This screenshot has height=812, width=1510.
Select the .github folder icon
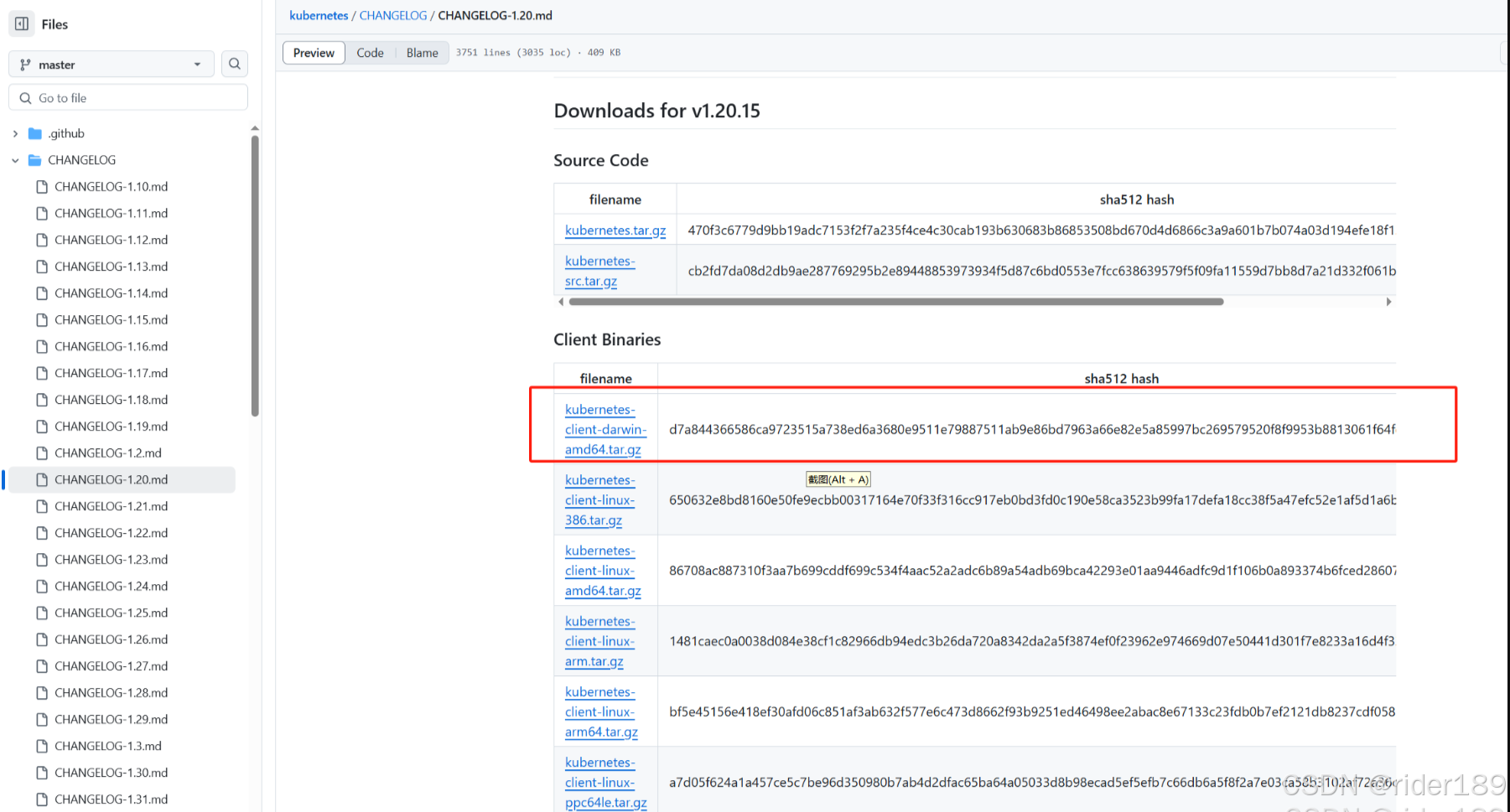click(35, 133)
